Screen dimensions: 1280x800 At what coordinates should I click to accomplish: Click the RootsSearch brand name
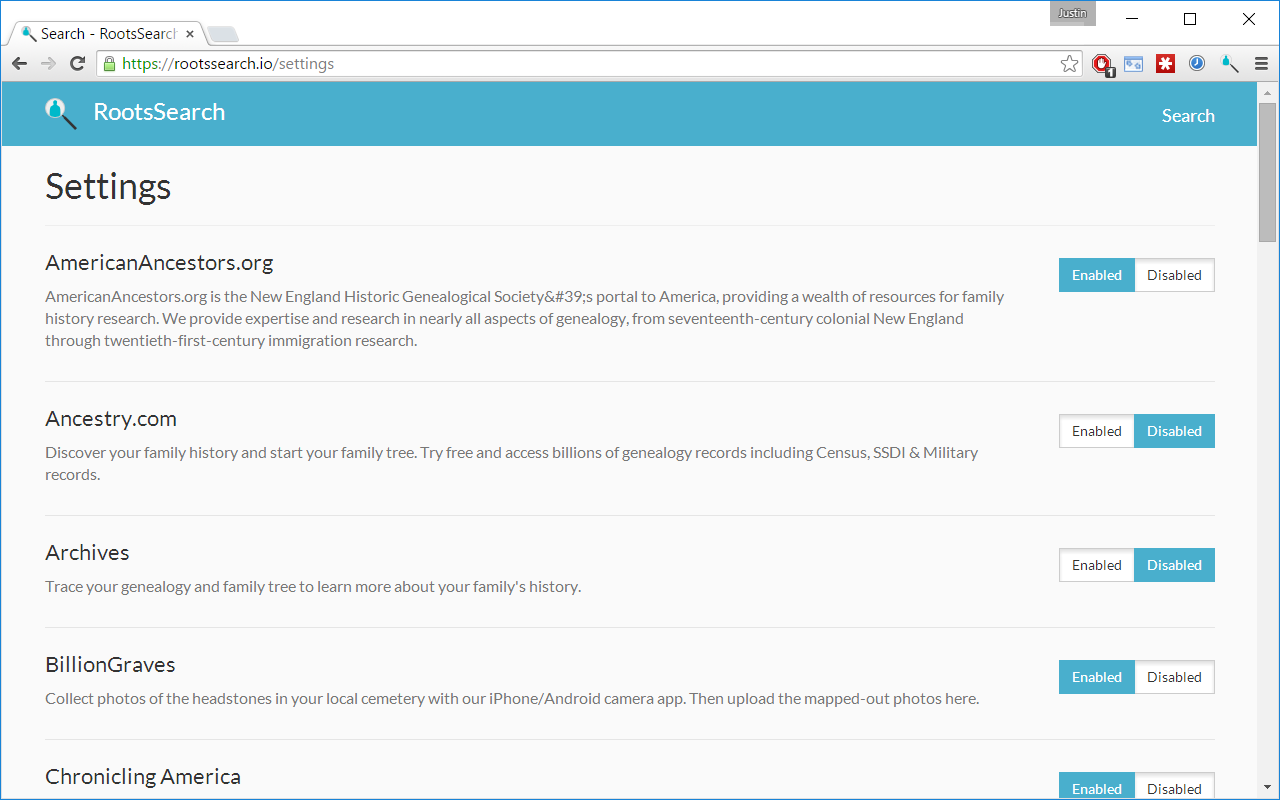coord(159,112)
